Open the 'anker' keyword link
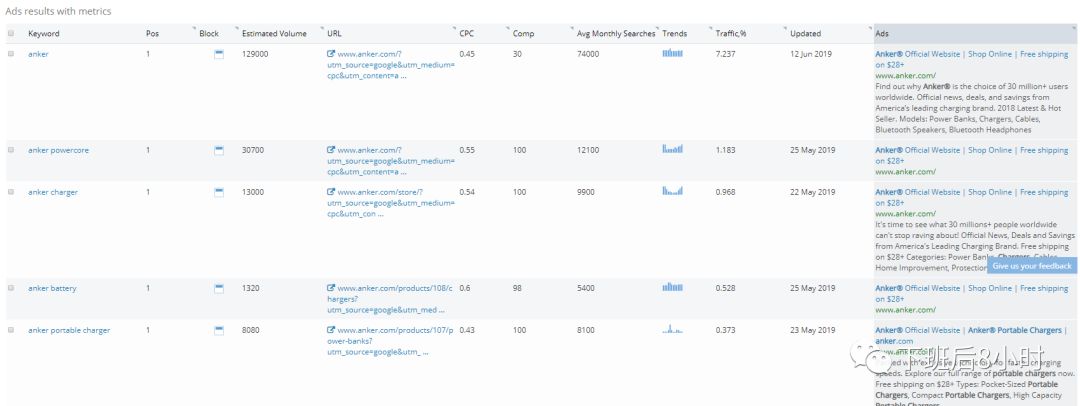 coord(38,54)
